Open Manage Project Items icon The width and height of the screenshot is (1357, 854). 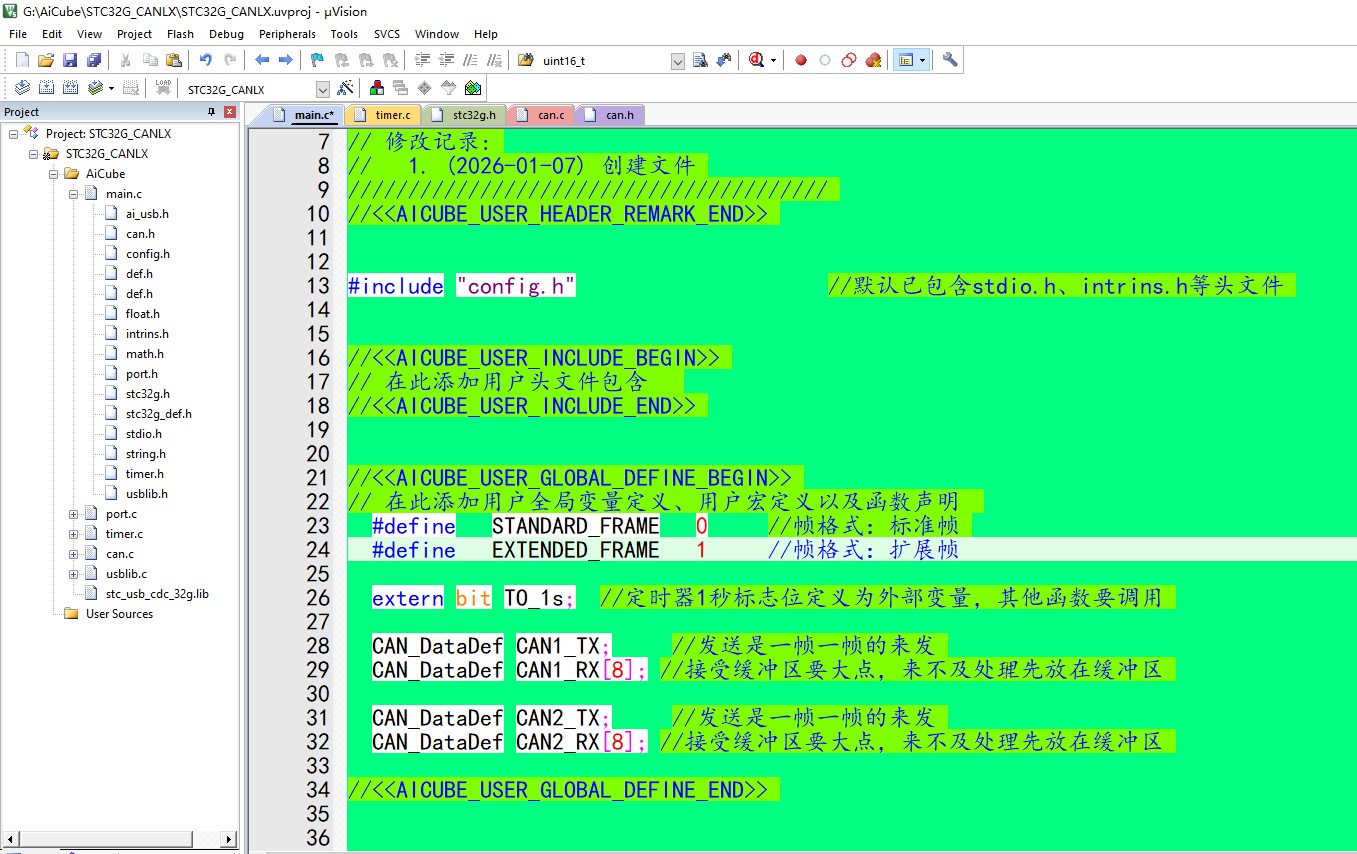[x=377, y=88]
